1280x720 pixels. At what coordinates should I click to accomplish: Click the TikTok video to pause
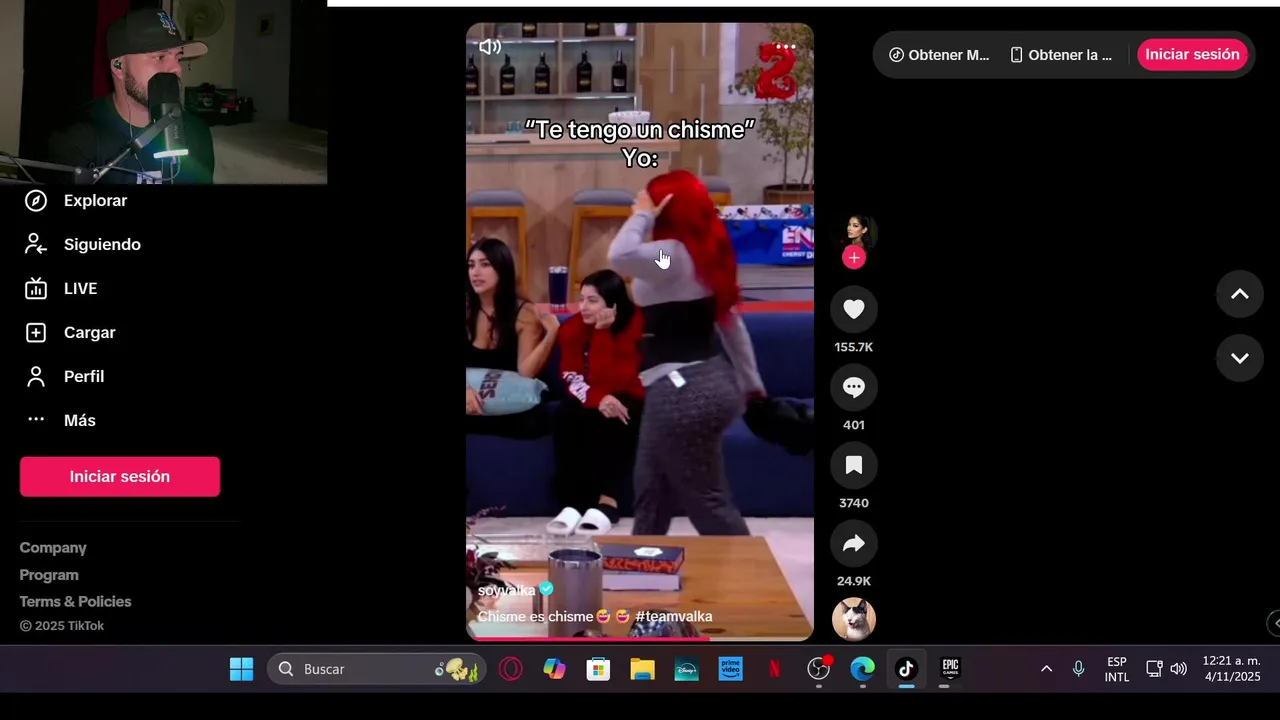point(640,331)
